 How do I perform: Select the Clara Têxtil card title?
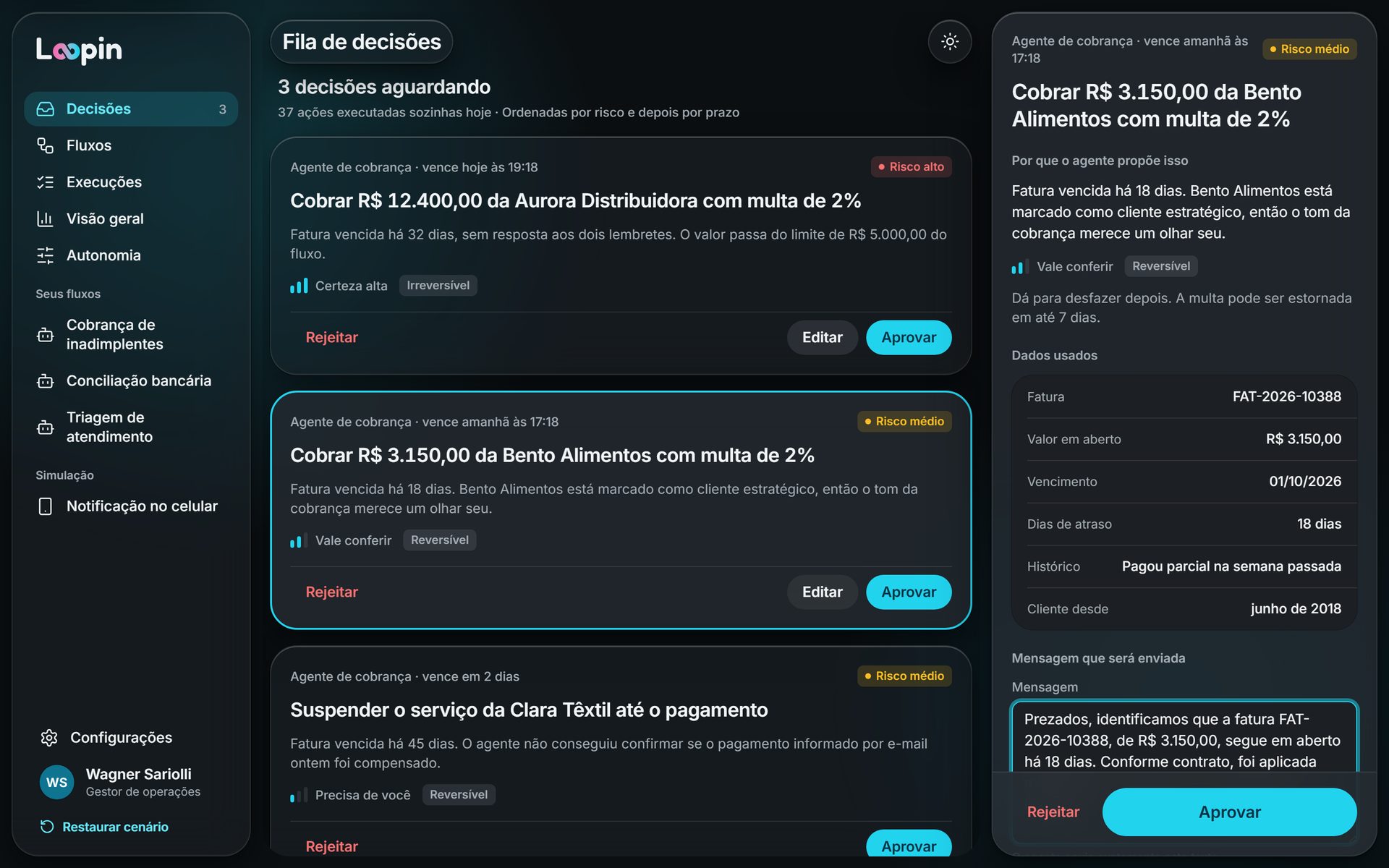529,710
